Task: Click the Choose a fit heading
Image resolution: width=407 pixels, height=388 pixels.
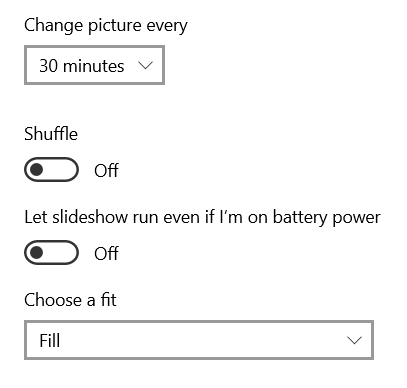Action: (70, 300)
